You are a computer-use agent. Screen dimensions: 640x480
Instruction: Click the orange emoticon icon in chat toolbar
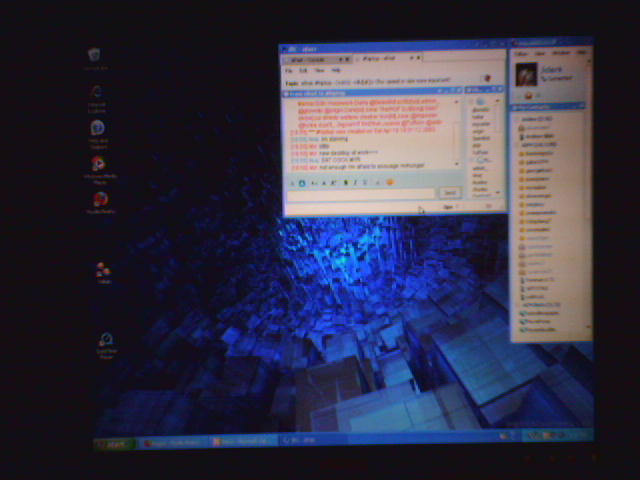tap(390, 183)
